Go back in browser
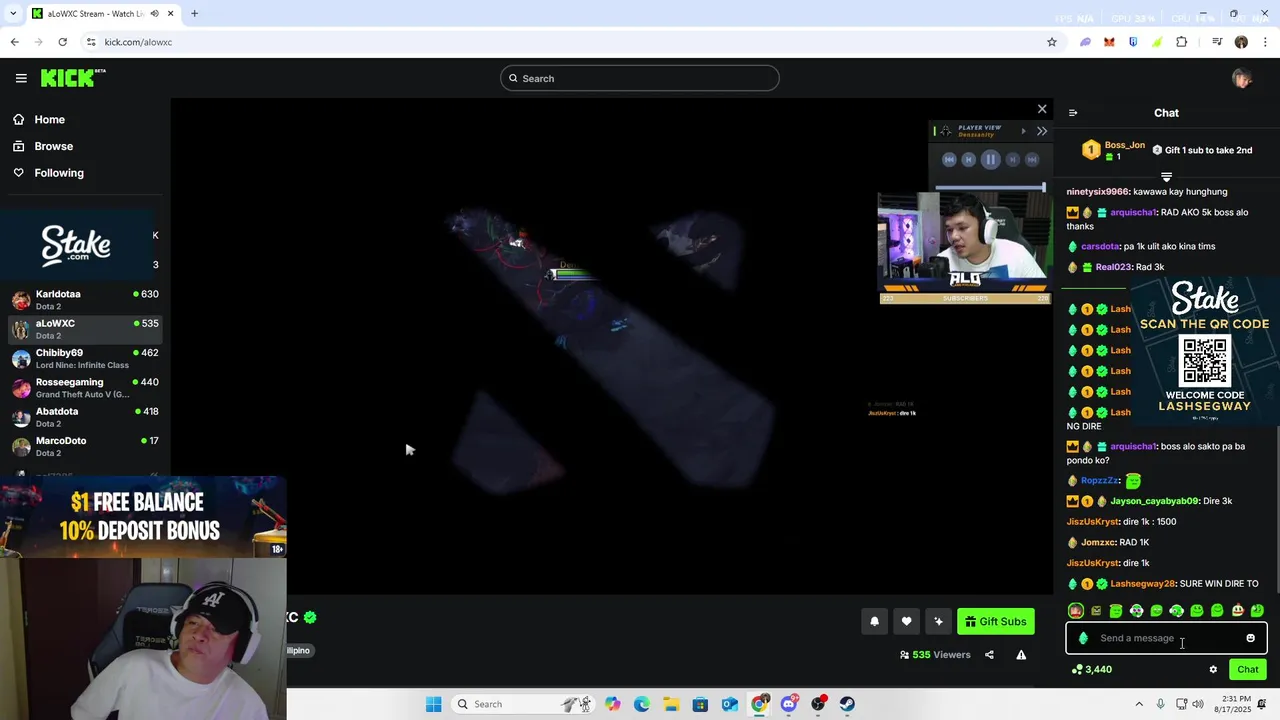This screenshot has height=720, width=1280. [14, 42]
